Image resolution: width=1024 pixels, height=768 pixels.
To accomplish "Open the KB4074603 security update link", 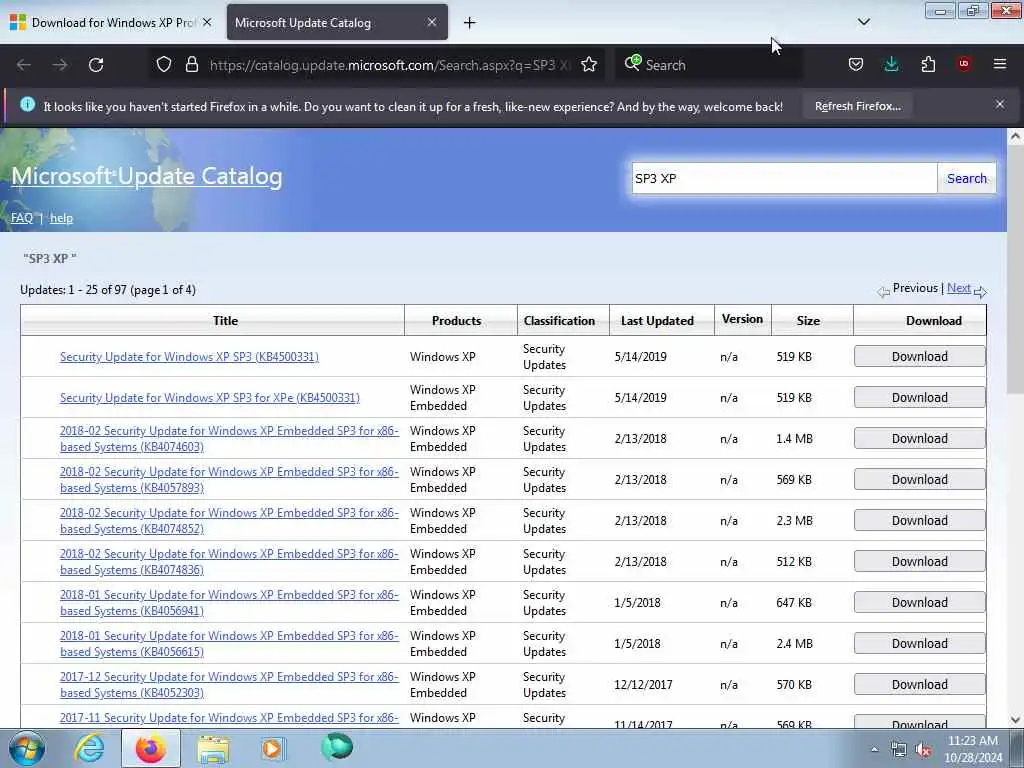I will (229, 439).
